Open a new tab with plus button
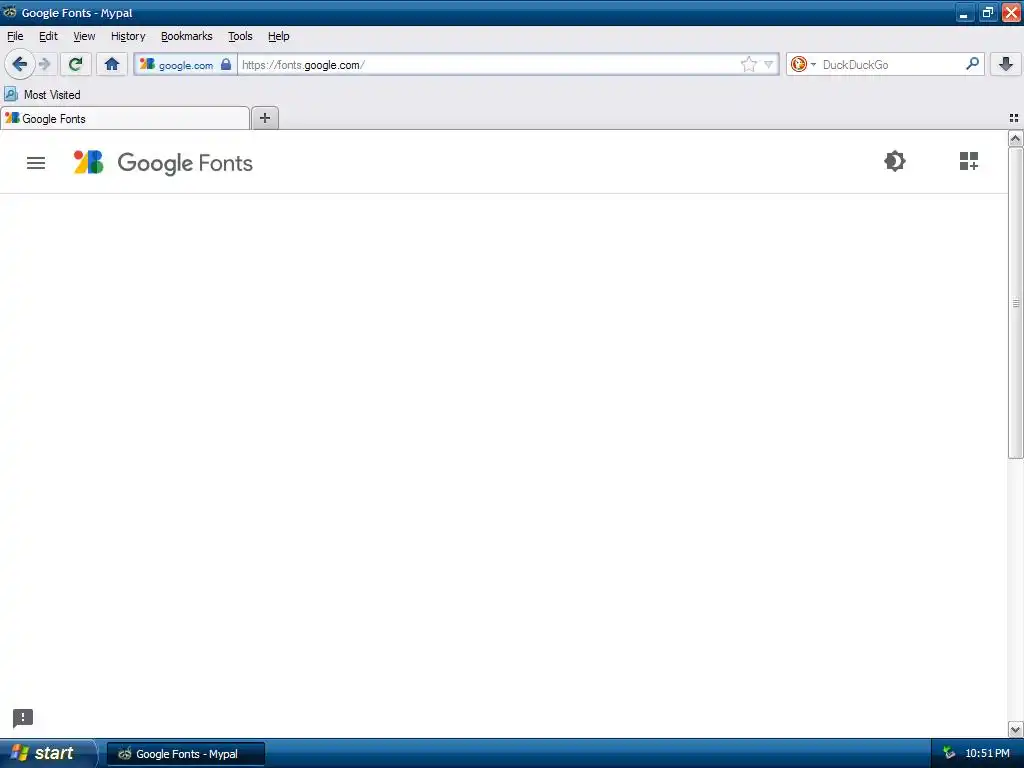 click(x=265, y=118)
